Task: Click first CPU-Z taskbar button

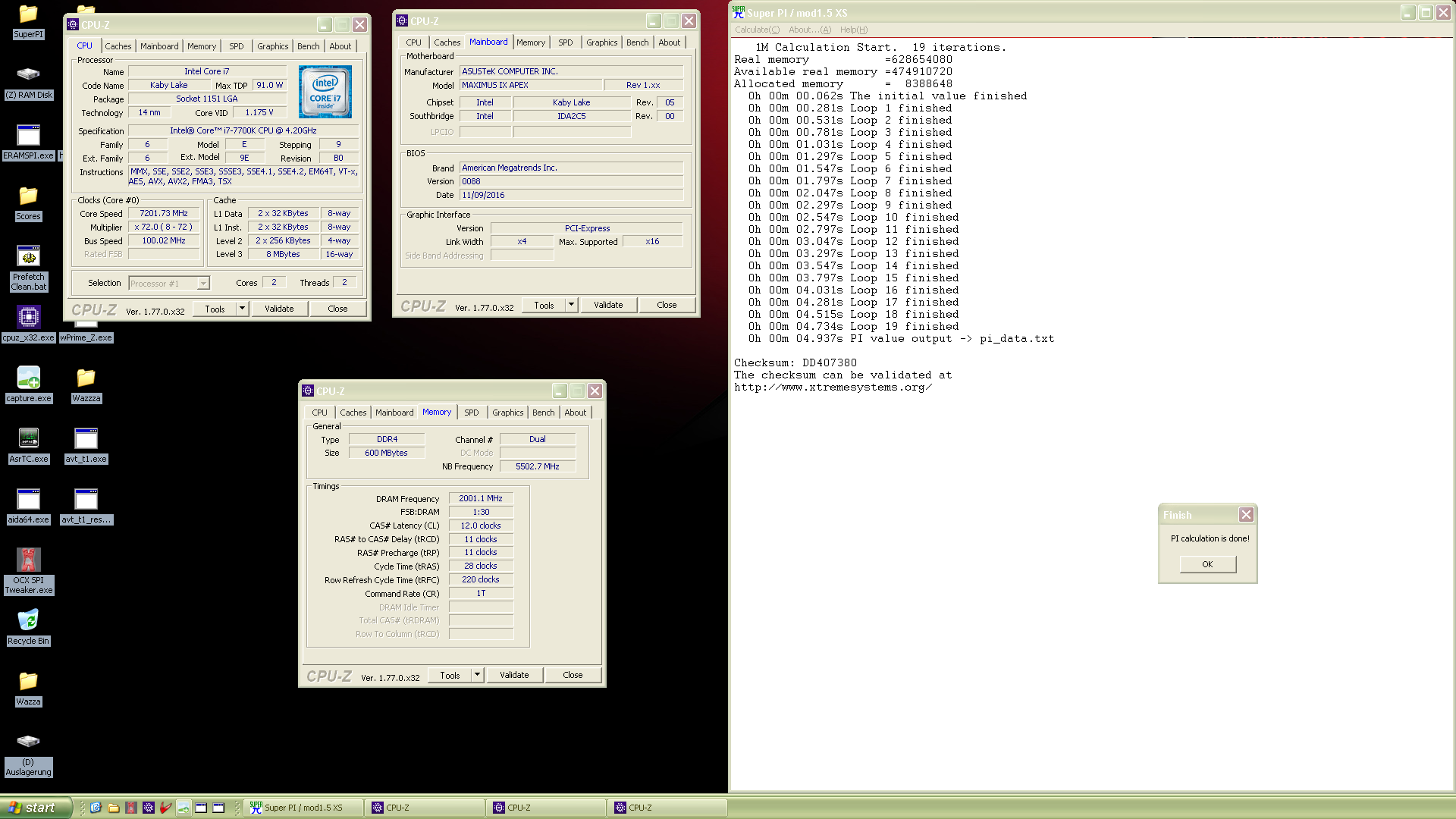Action: click(425, 808)
